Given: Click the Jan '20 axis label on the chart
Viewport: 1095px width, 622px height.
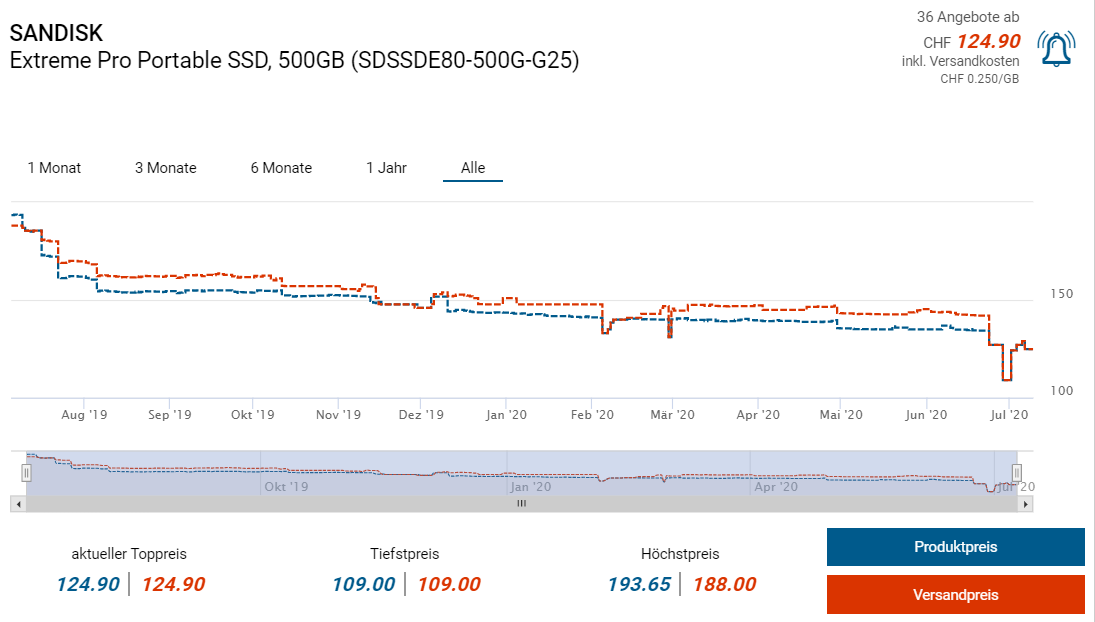Looking at the screenshot, I should 506,415.
